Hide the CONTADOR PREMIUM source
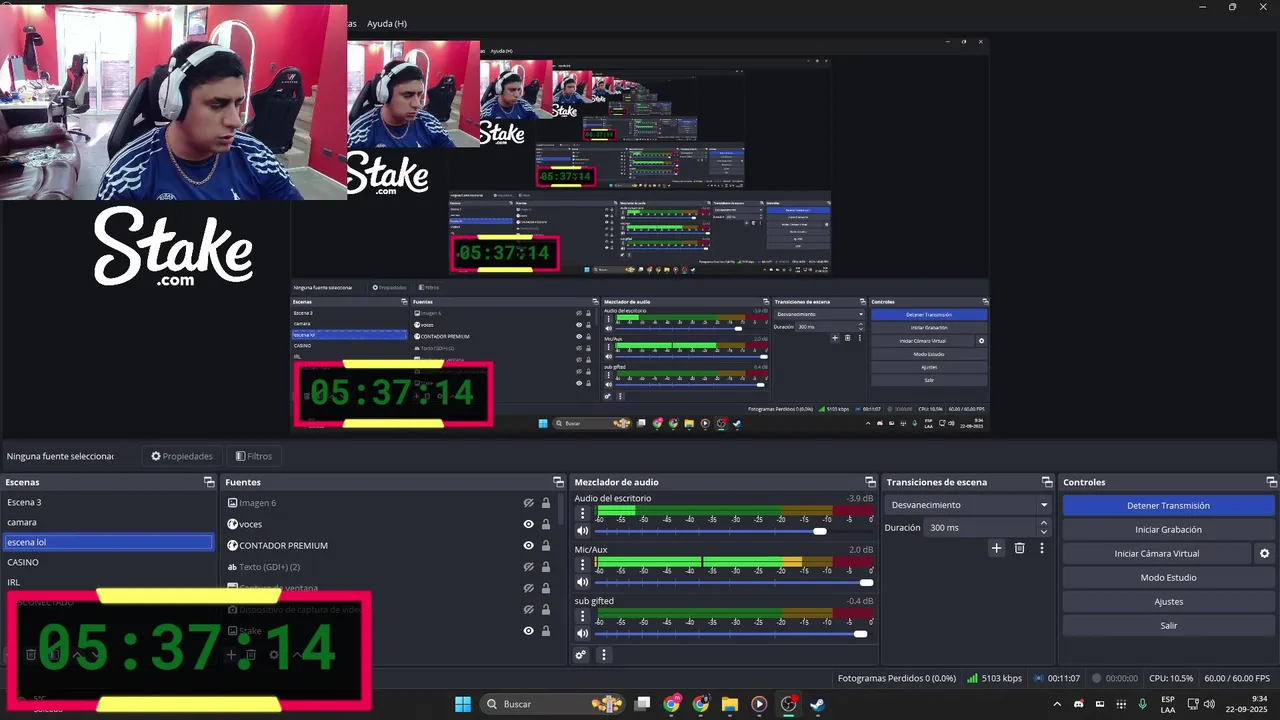The width and height of the screenshot is (1280, 720). [x=529, y=545]
